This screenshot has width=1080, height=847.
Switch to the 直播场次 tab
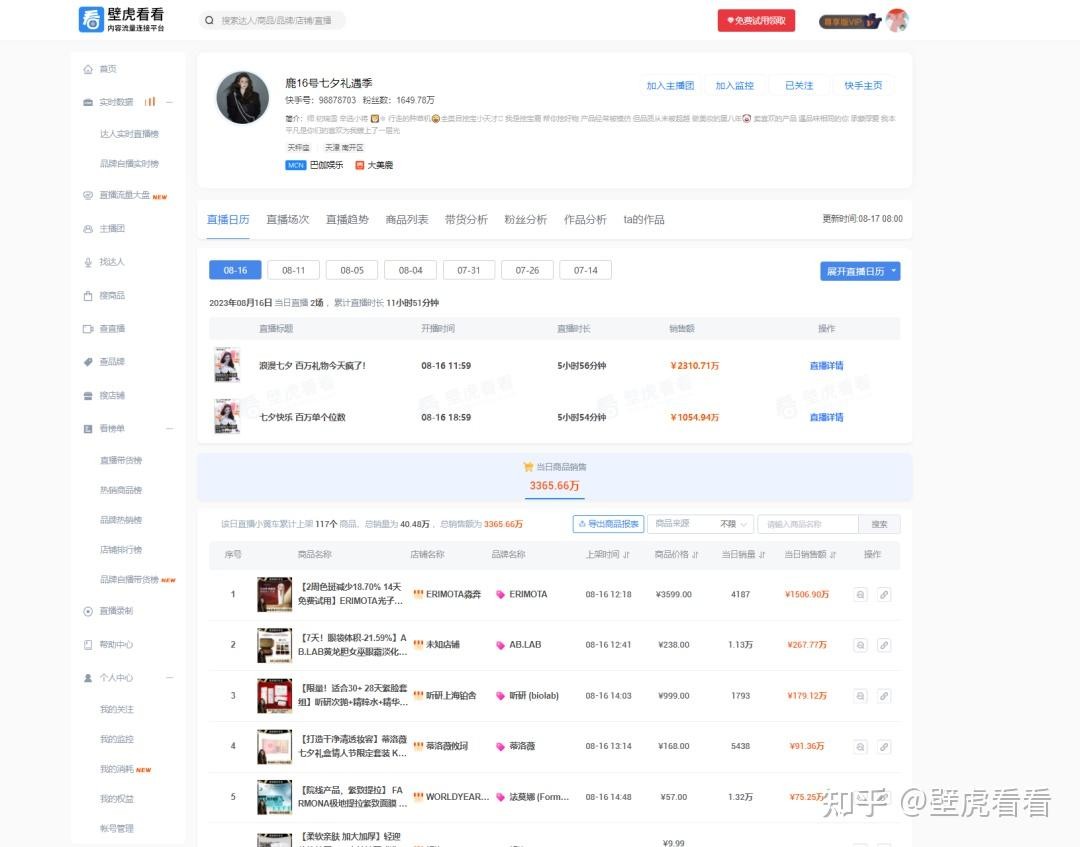tap(287, 220)
